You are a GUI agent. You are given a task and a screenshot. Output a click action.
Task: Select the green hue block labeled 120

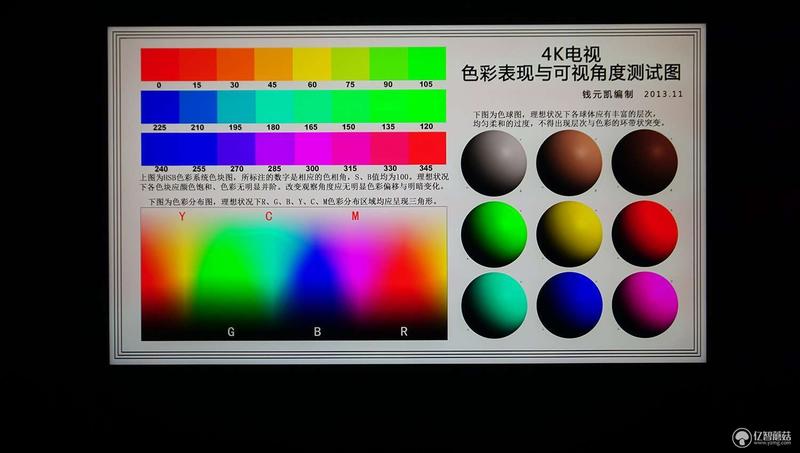[x=427, y=106]
